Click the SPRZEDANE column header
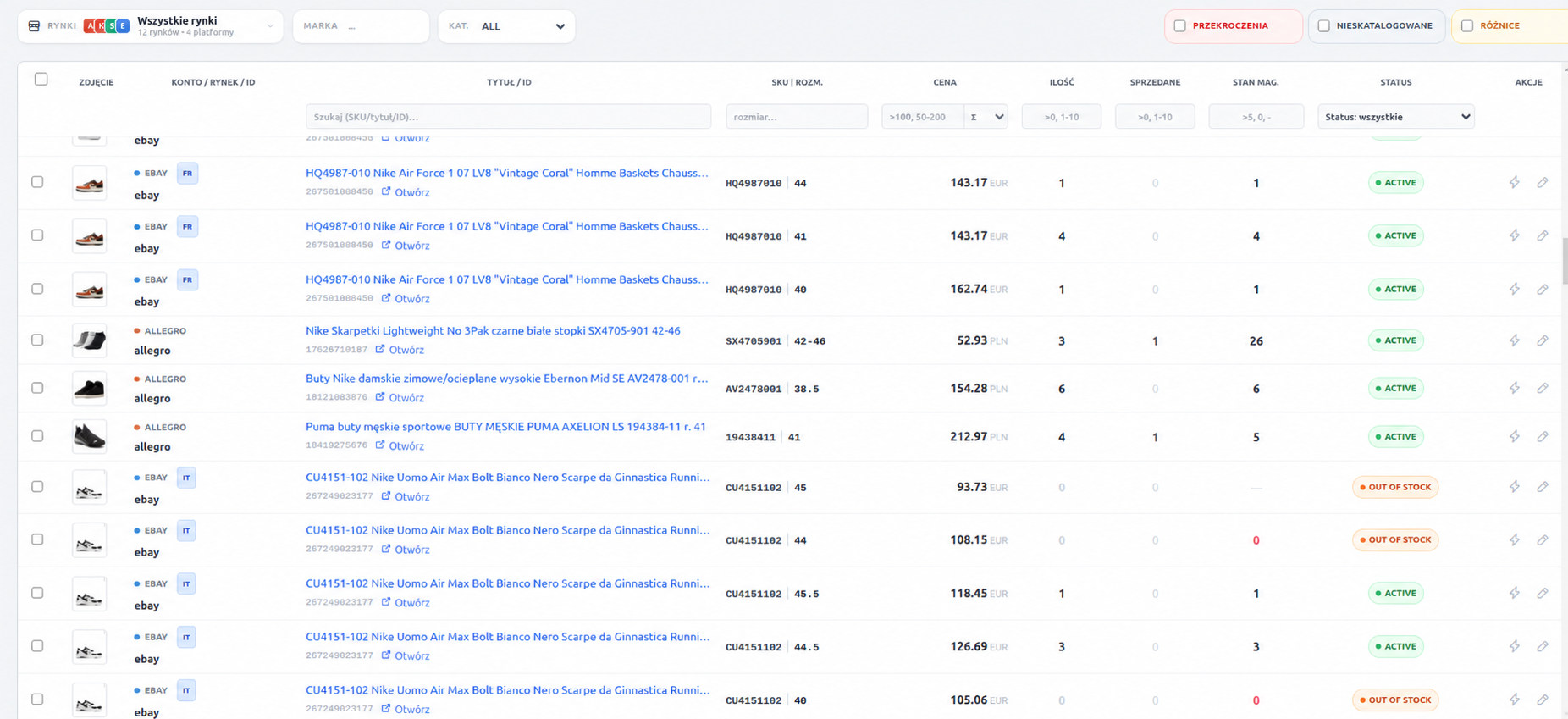Image resolution: width=1568 pixels, height=719 pixels. coord(1155,82)
